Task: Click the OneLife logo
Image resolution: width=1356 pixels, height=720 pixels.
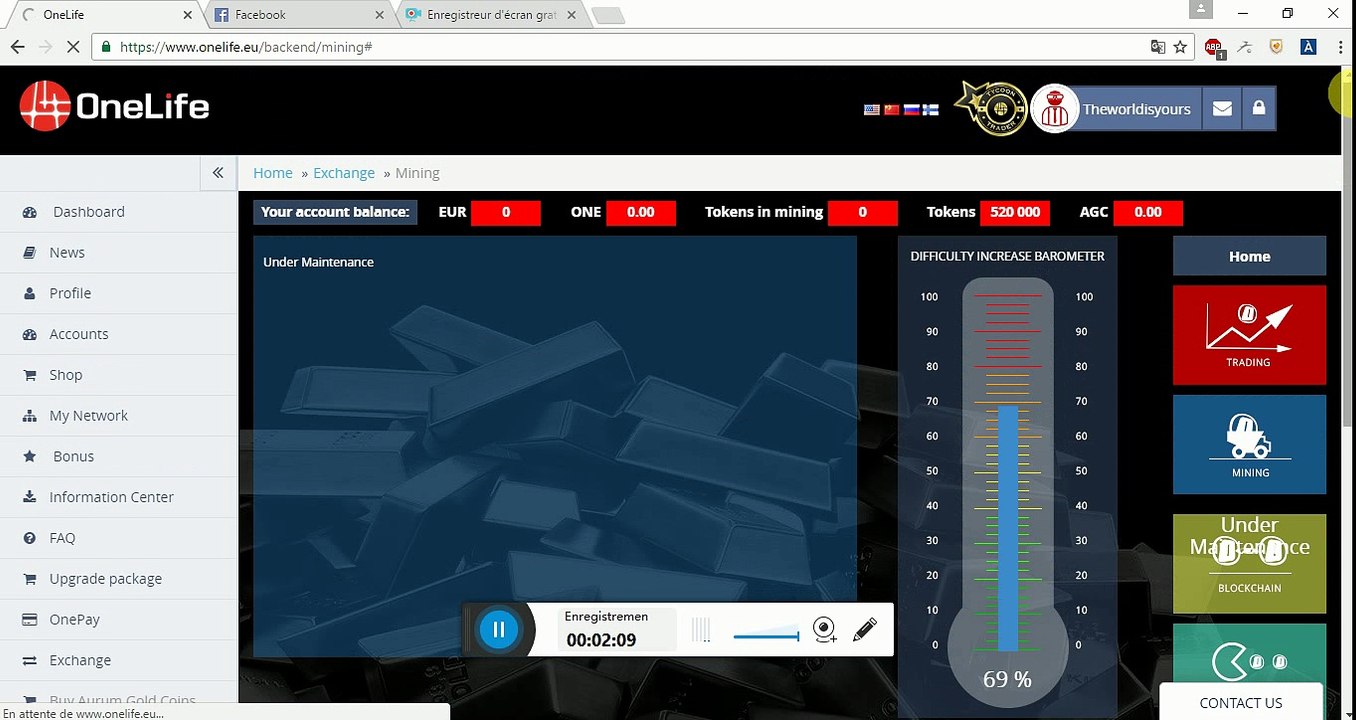Action: pyautogui.click(x=114, y=106)
